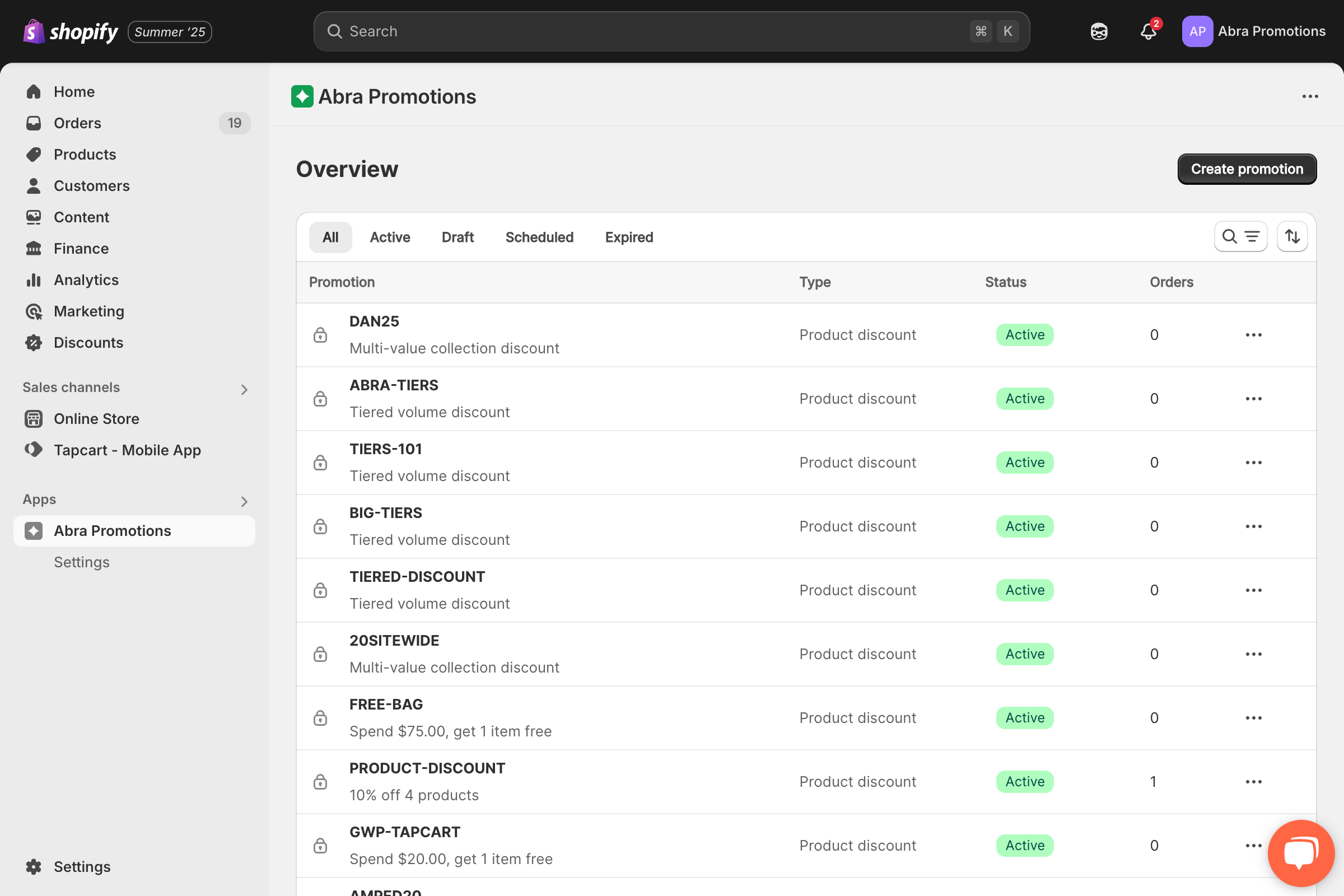1344x896 pixels.
Task: Open the PRODUCT-DISCOUNT promotion
Action: [x=427, y=768]
